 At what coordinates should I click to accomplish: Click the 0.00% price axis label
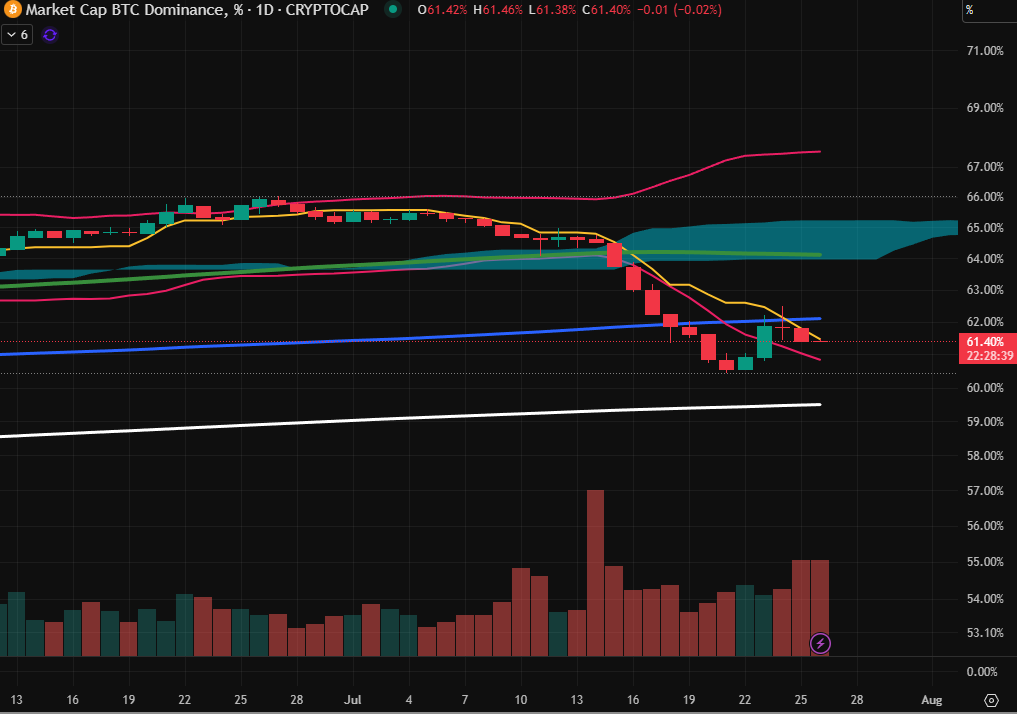982,672
